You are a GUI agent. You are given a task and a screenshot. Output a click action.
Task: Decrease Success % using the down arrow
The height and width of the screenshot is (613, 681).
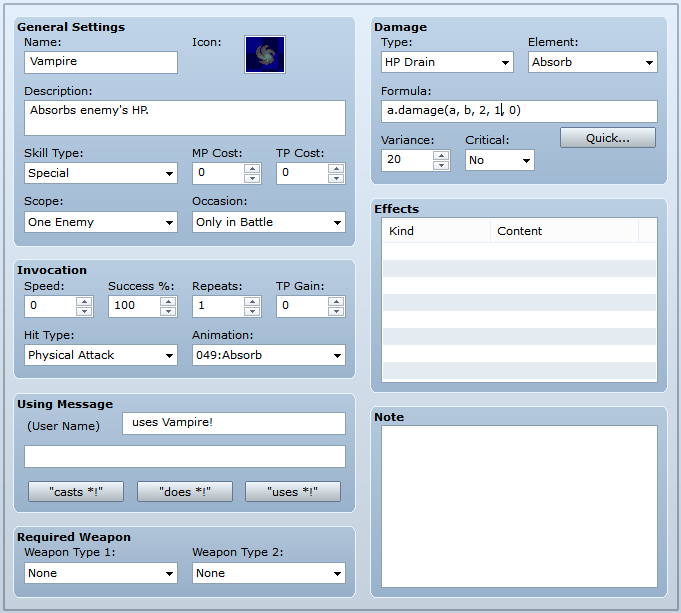pos(168,311)
